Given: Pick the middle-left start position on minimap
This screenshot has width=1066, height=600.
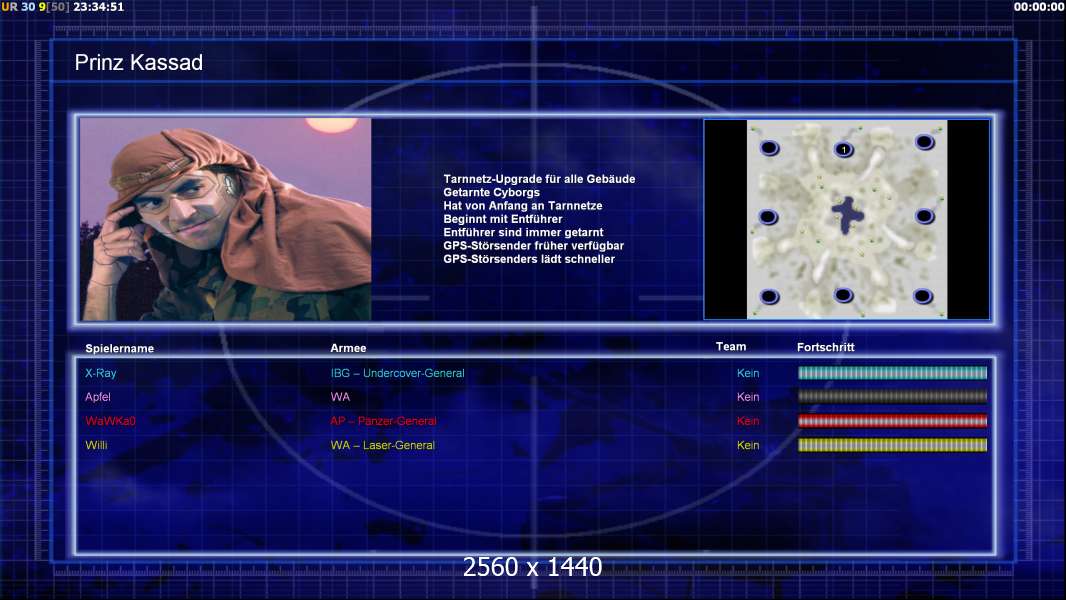Looking at the screenshot, I should coord(768,217).
